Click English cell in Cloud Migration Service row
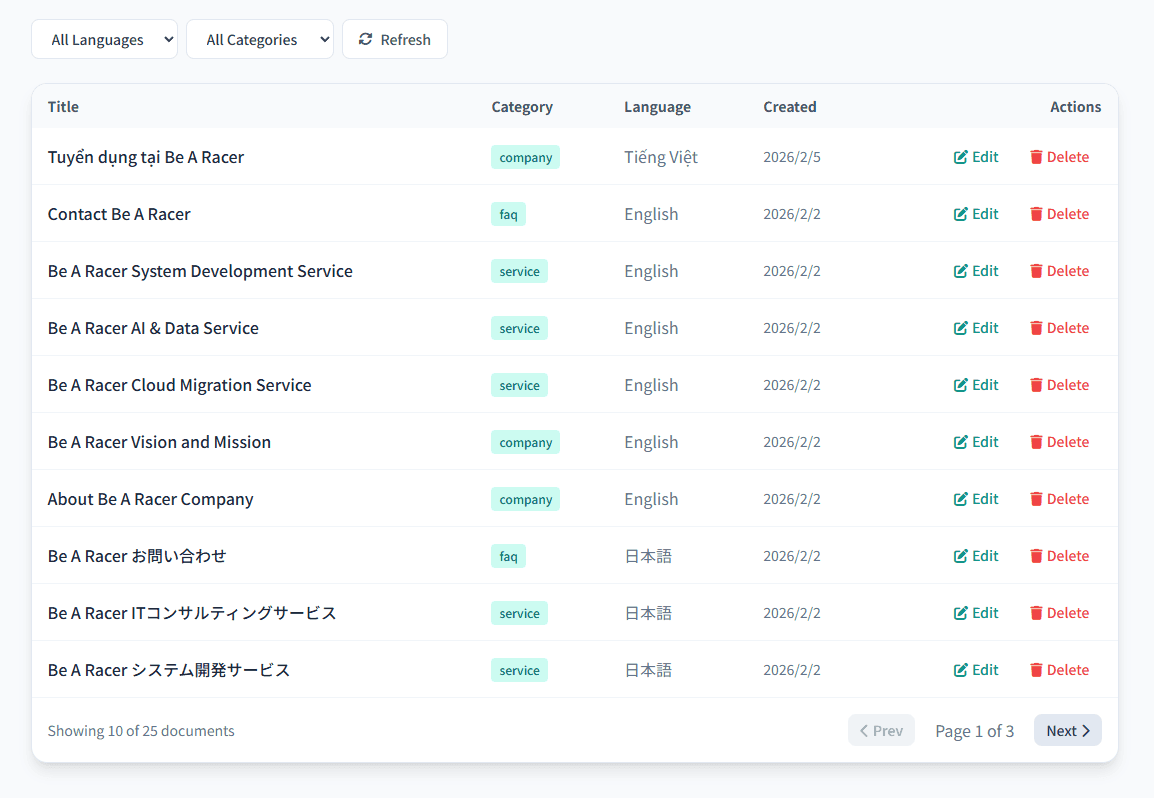 pos(651,385)
